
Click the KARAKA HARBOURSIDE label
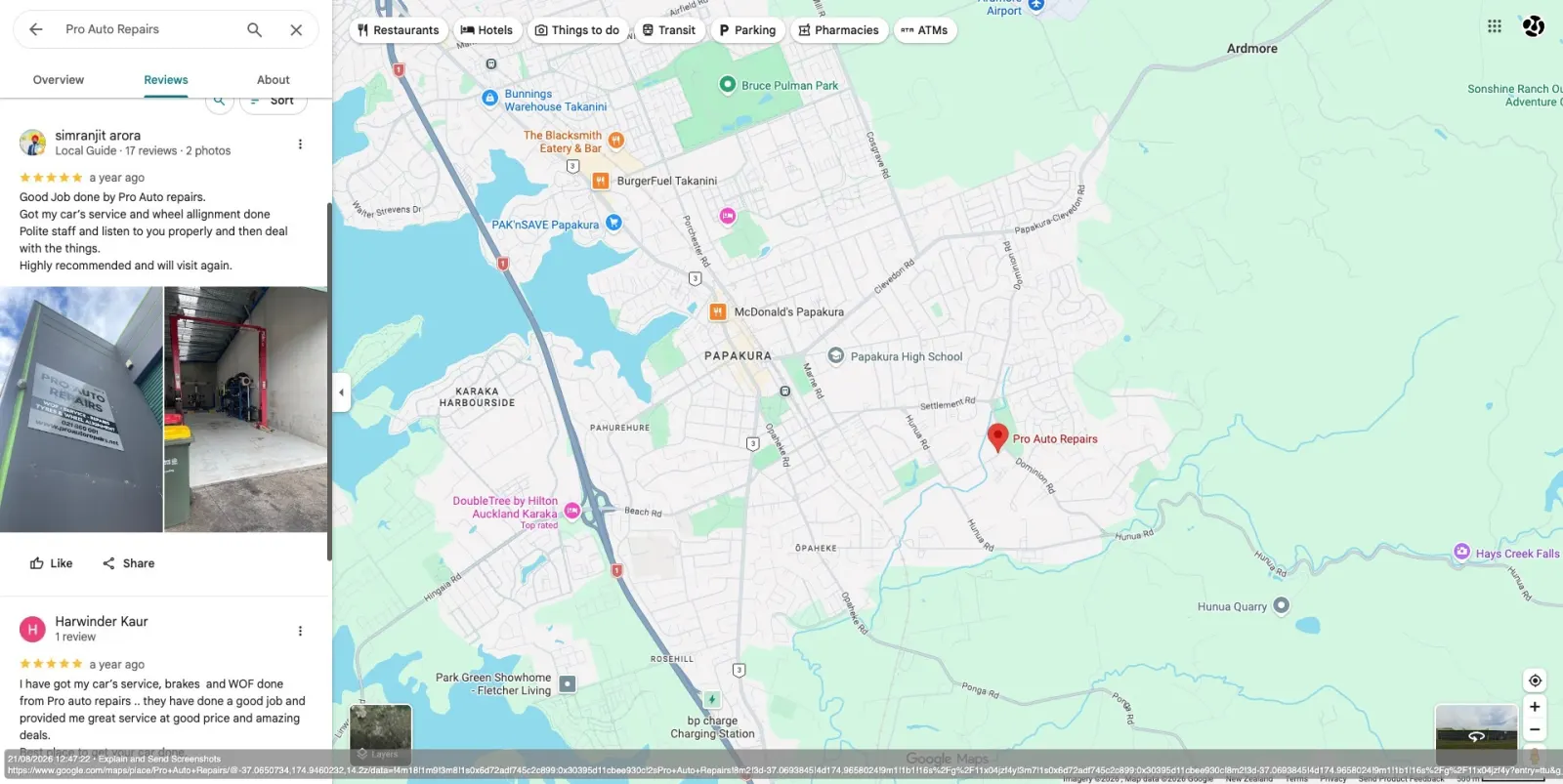pos(477,397)
